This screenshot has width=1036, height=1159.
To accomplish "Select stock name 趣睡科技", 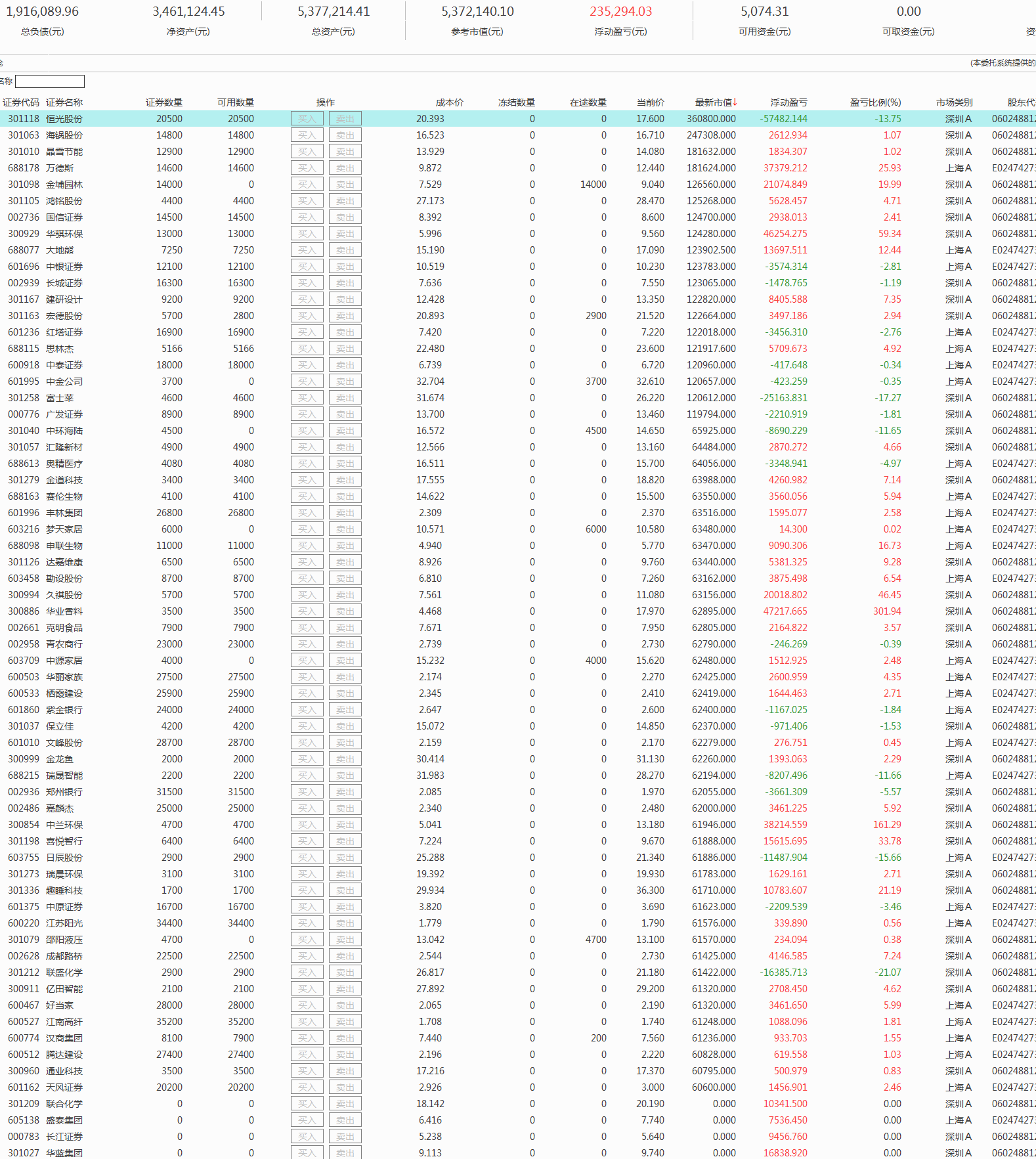I will pos(64,890).
